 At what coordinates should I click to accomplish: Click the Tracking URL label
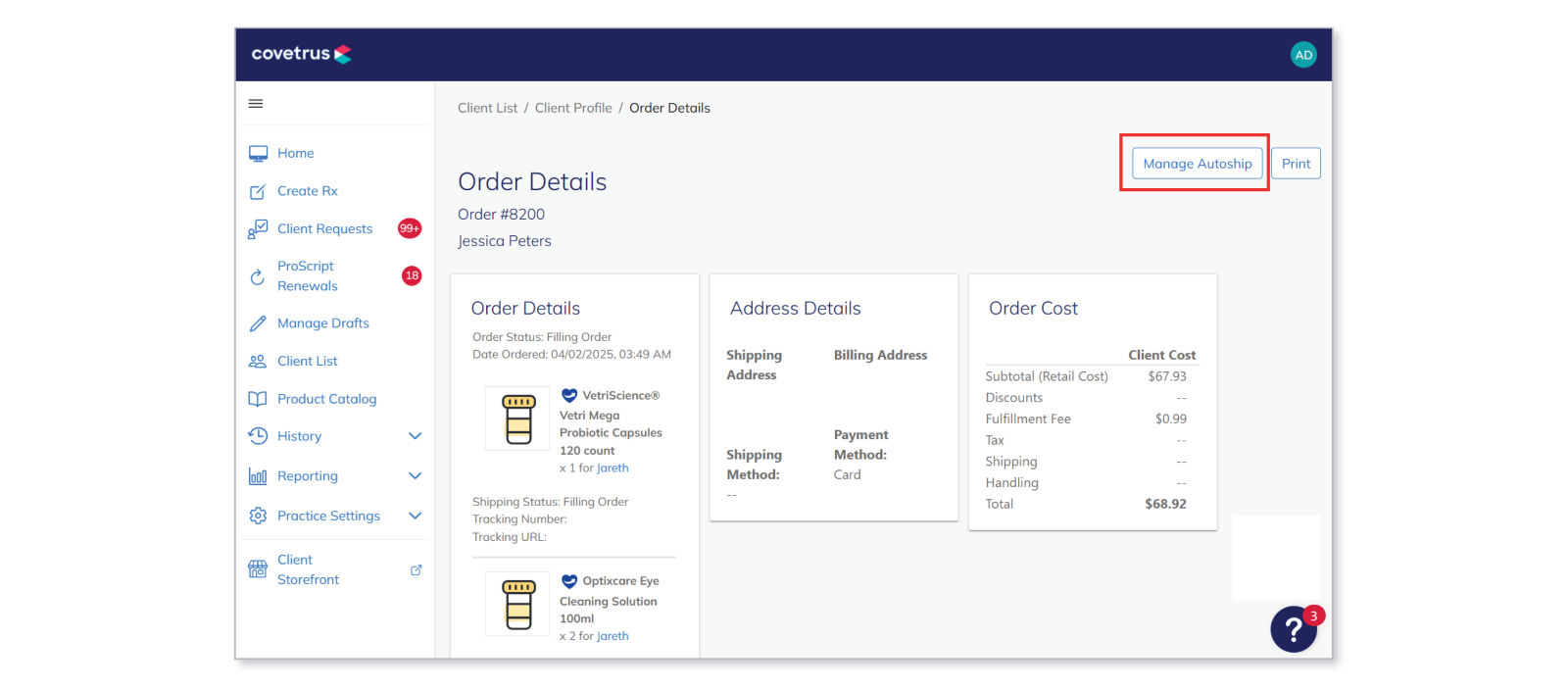pos(509,537)
